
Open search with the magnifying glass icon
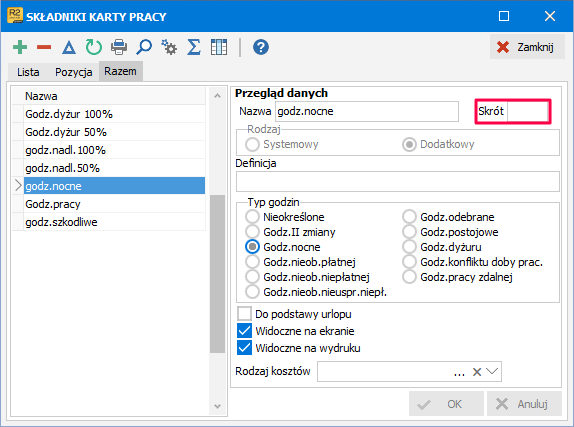pyautogui.click(x=144, y=47)
